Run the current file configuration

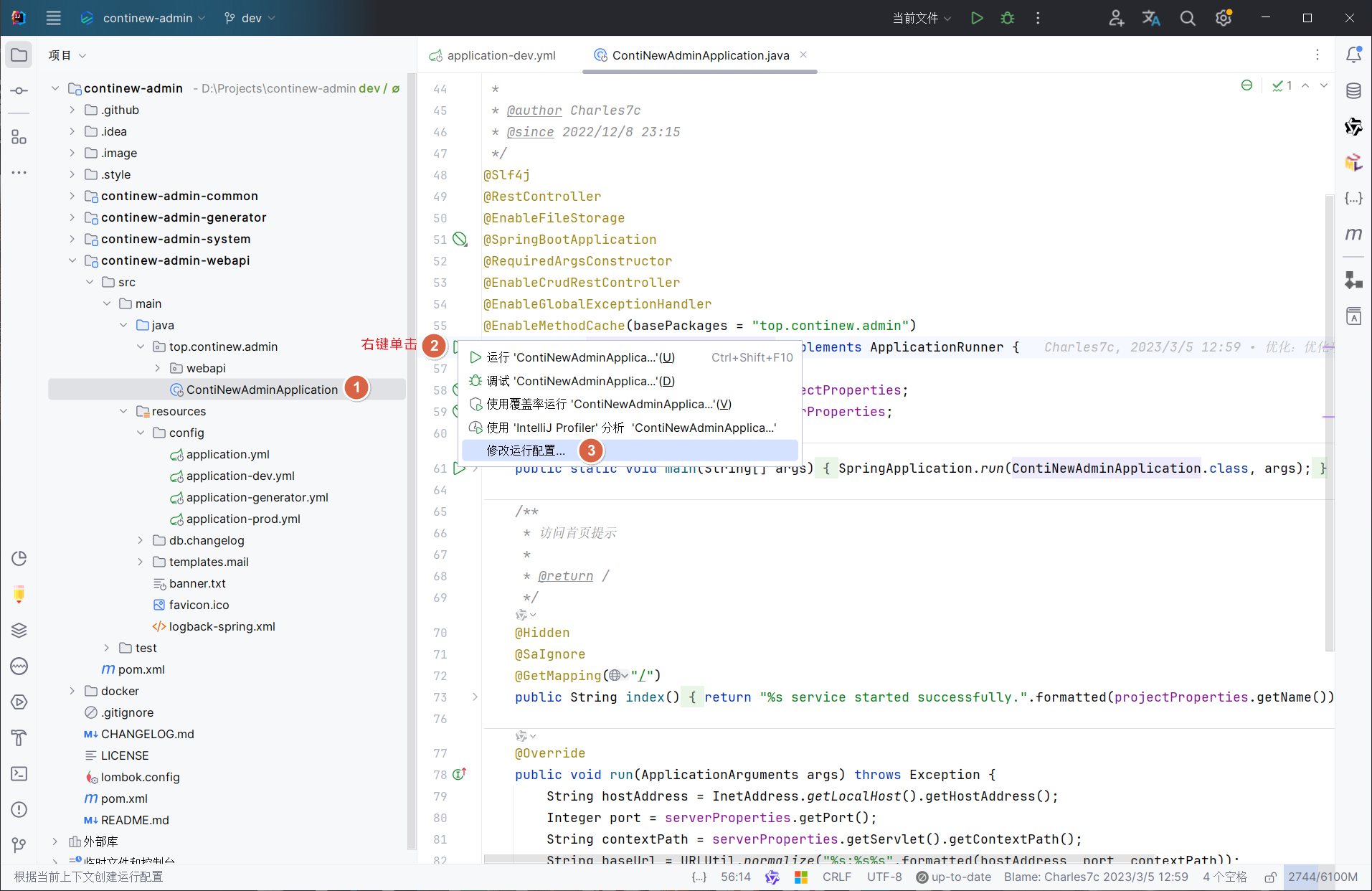[977, 18]
